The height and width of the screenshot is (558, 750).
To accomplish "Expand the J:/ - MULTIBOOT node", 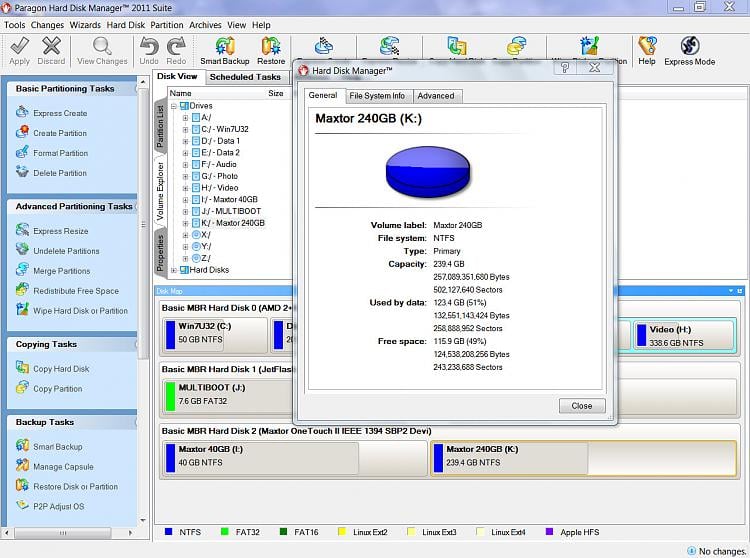I will pyautogui.click(x=186, y=212).
